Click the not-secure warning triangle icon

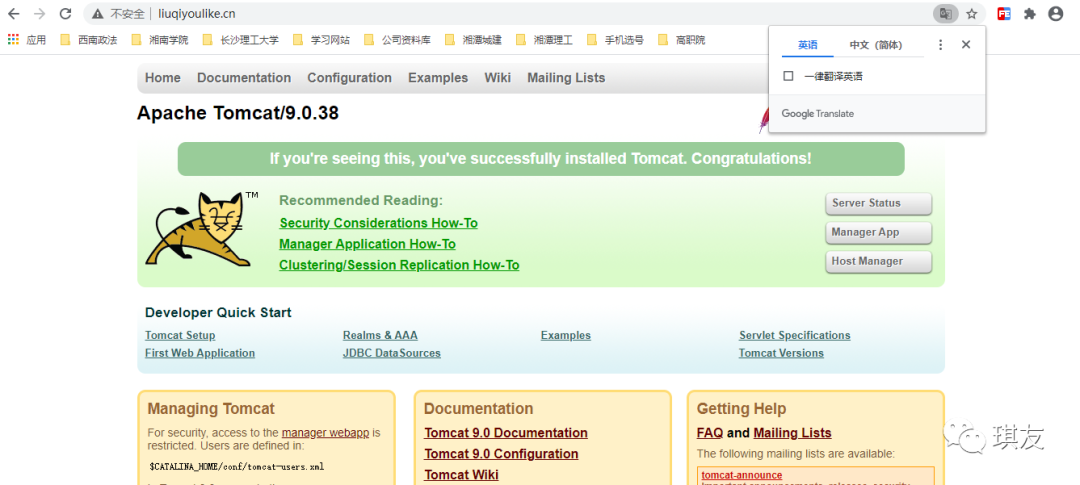(x=98, y=14)
